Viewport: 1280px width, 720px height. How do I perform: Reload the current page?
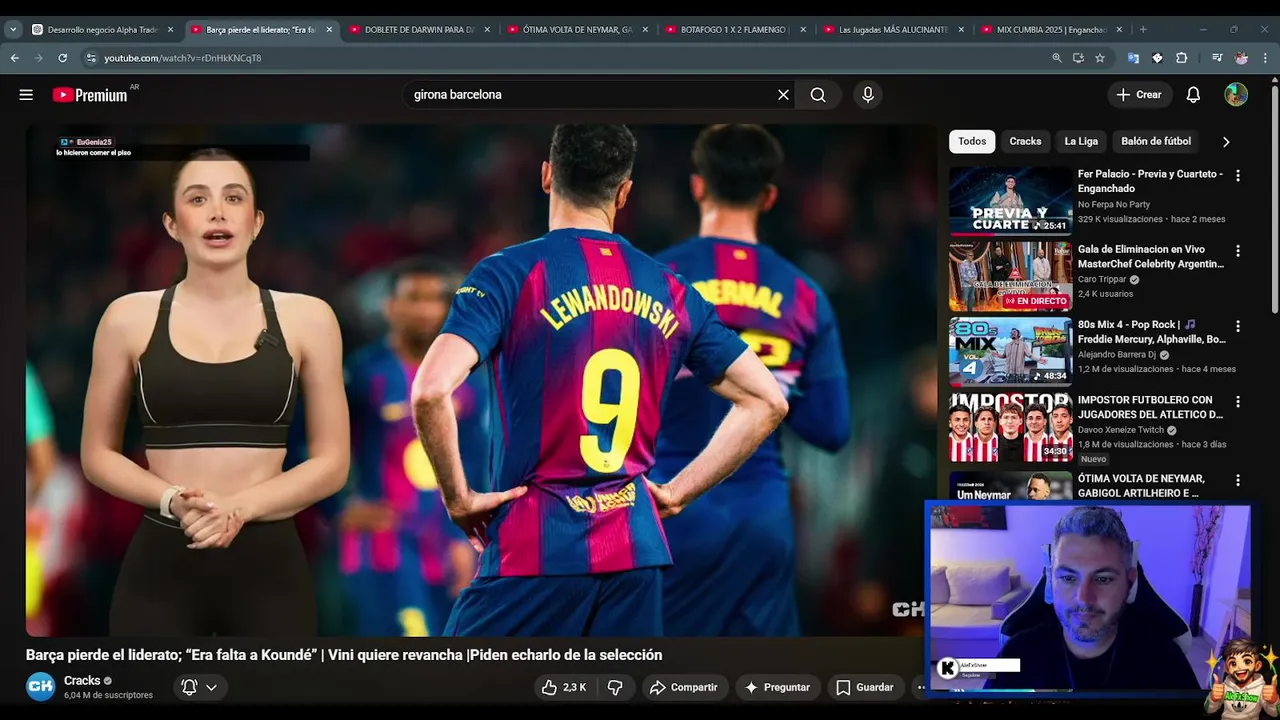62,58
